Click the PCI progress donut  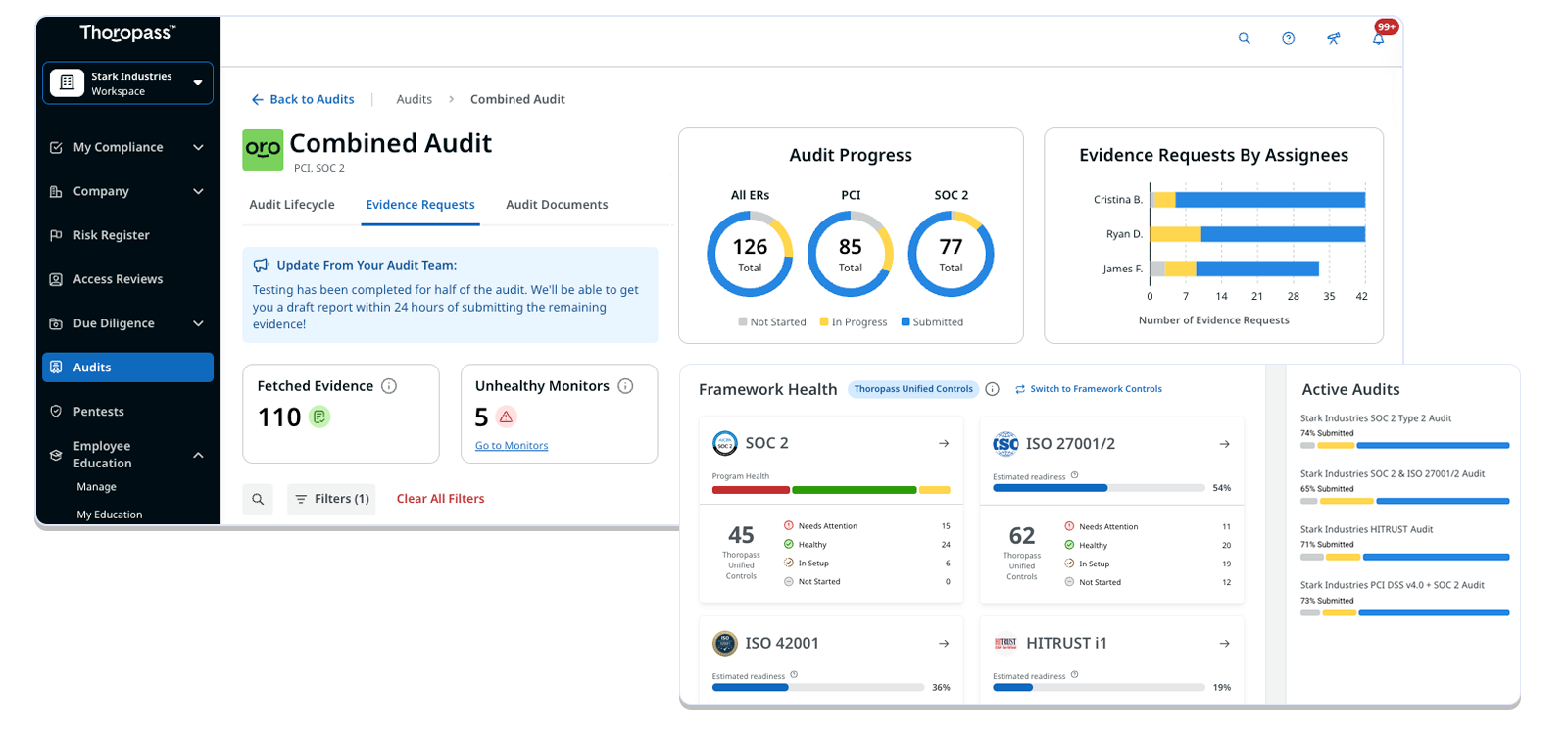851,254
